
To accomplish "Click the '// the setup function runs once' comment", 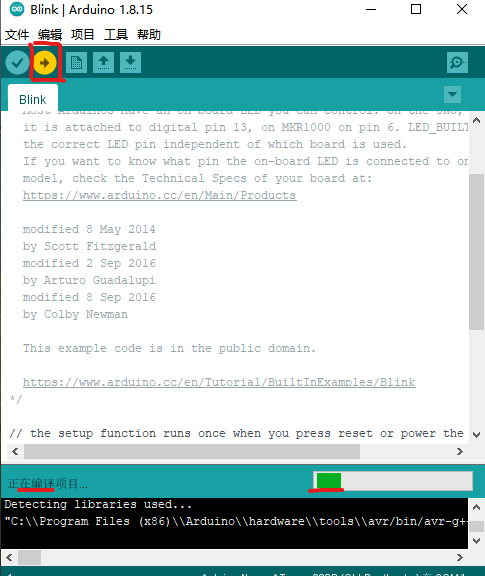I will click(236, 433).
